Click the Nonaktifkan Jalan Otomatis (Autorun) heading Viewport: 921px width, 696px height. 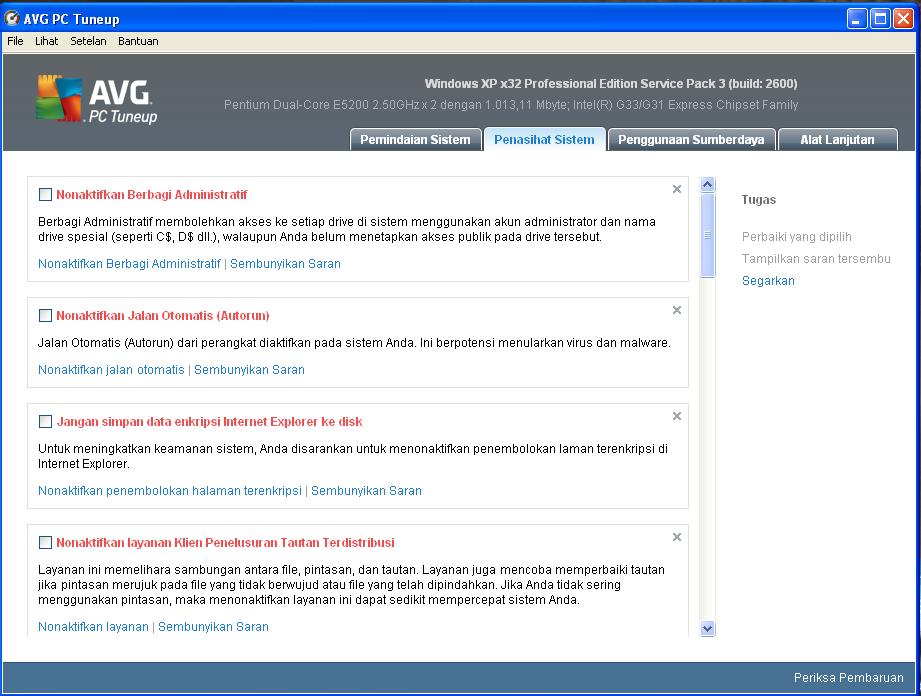[163, 315]
